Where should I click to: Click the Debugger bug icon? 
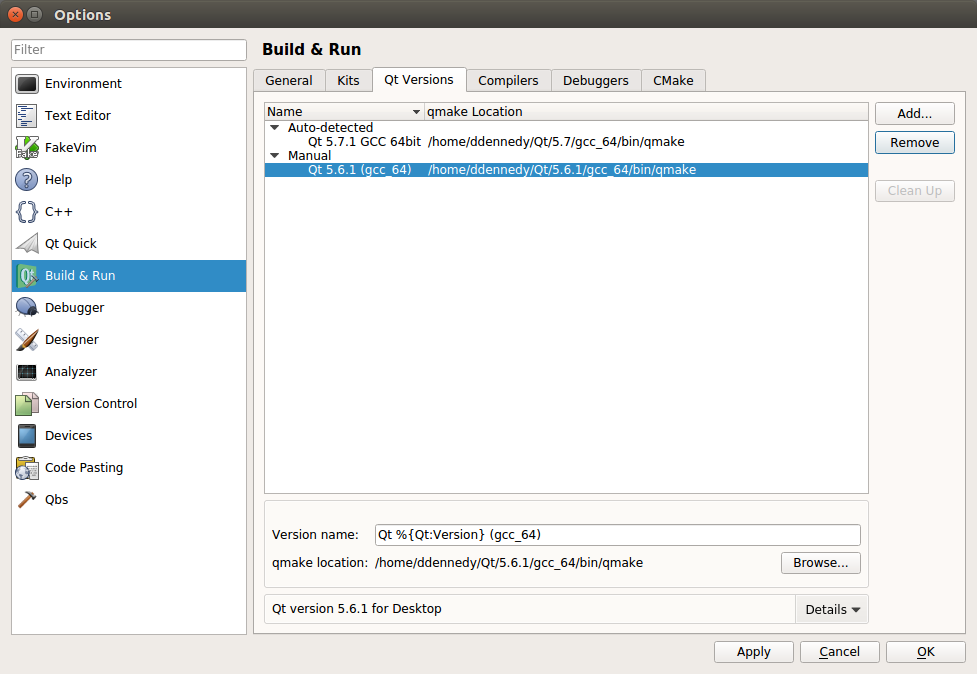[27, 308]
